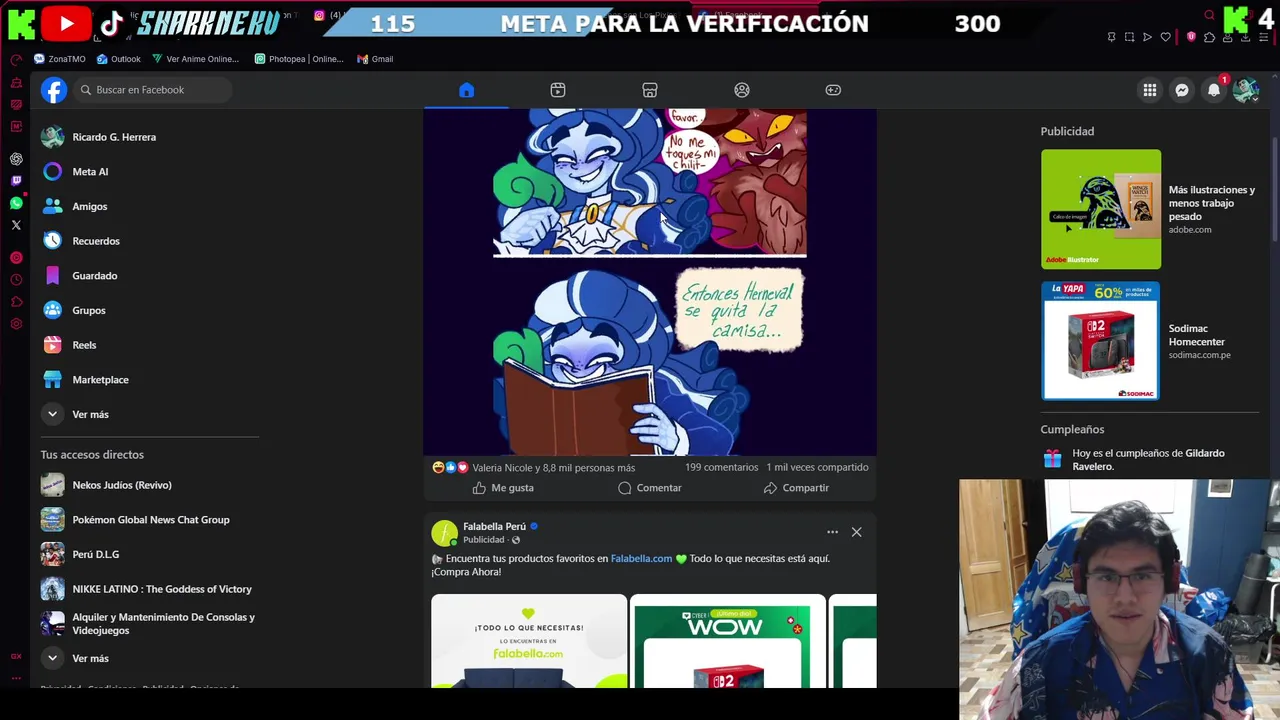The image size is (1280, 720).
Task: Open the Facebook logo home link
Action: click(x=54, y=90)
